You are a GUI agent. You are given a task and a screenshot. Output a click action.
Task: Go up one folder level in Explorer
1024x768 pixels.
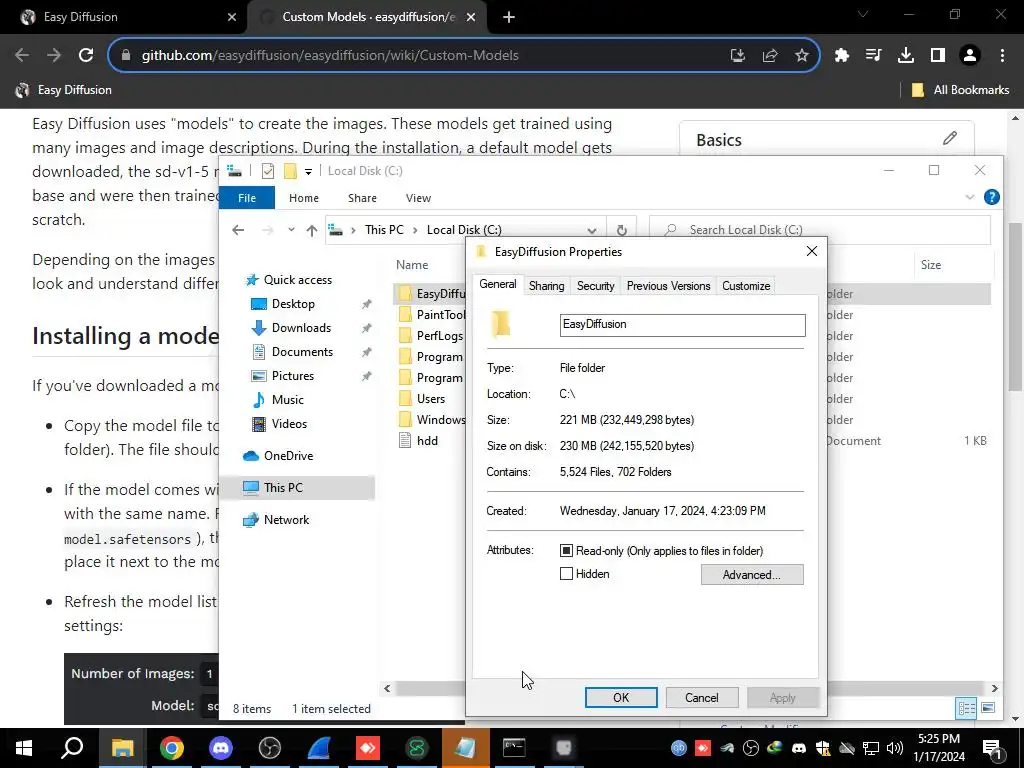(x=312, y=230)
